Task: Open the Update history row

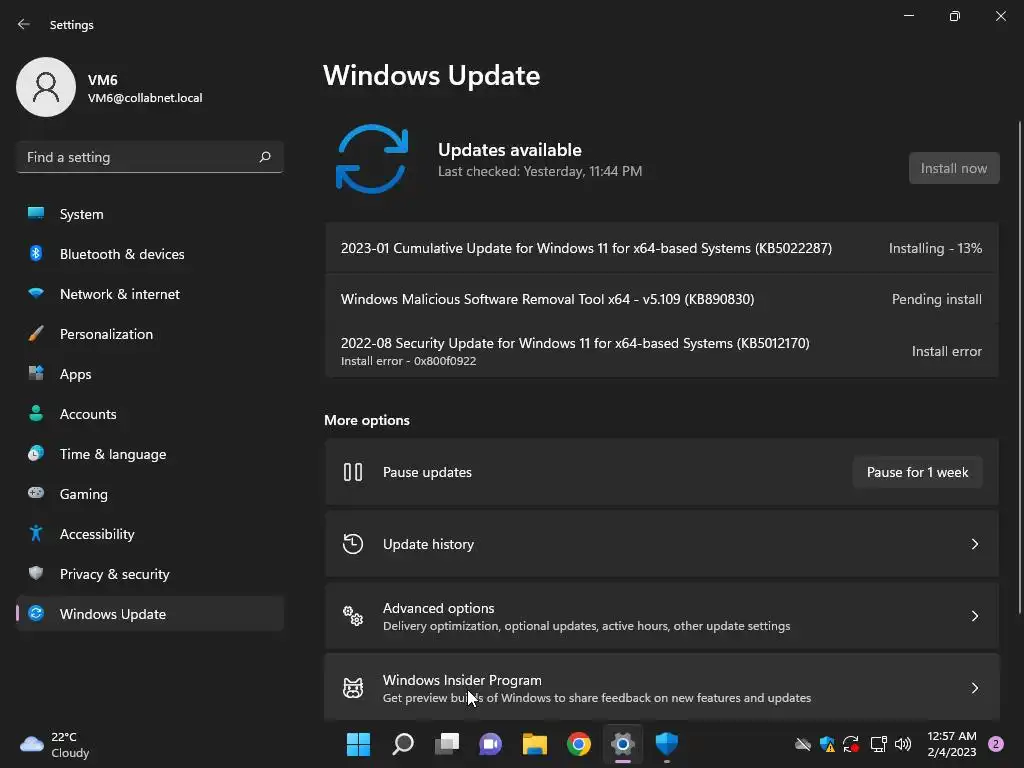Action: [662, 544]
